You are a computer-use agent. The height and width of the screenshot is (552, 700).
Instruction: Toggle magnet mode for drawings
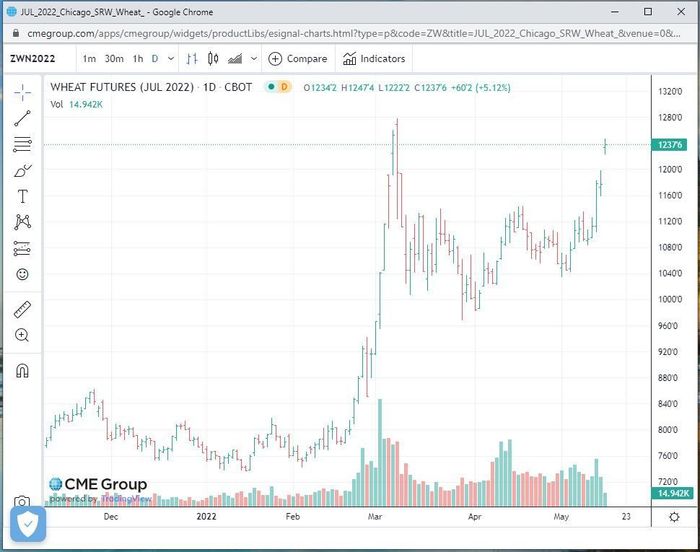pos(22,370)
